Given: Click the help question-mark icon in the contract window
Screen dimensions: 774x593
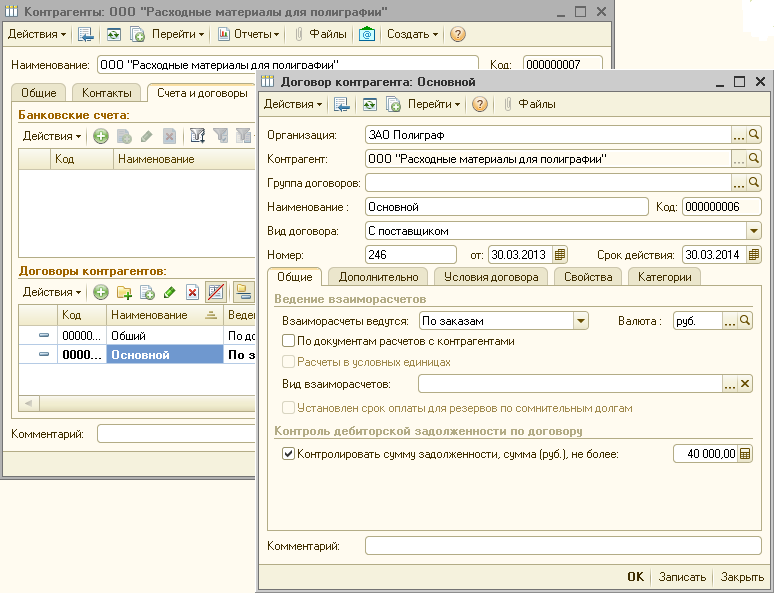Looking at the screenshot, I should [x=480, y=104].
